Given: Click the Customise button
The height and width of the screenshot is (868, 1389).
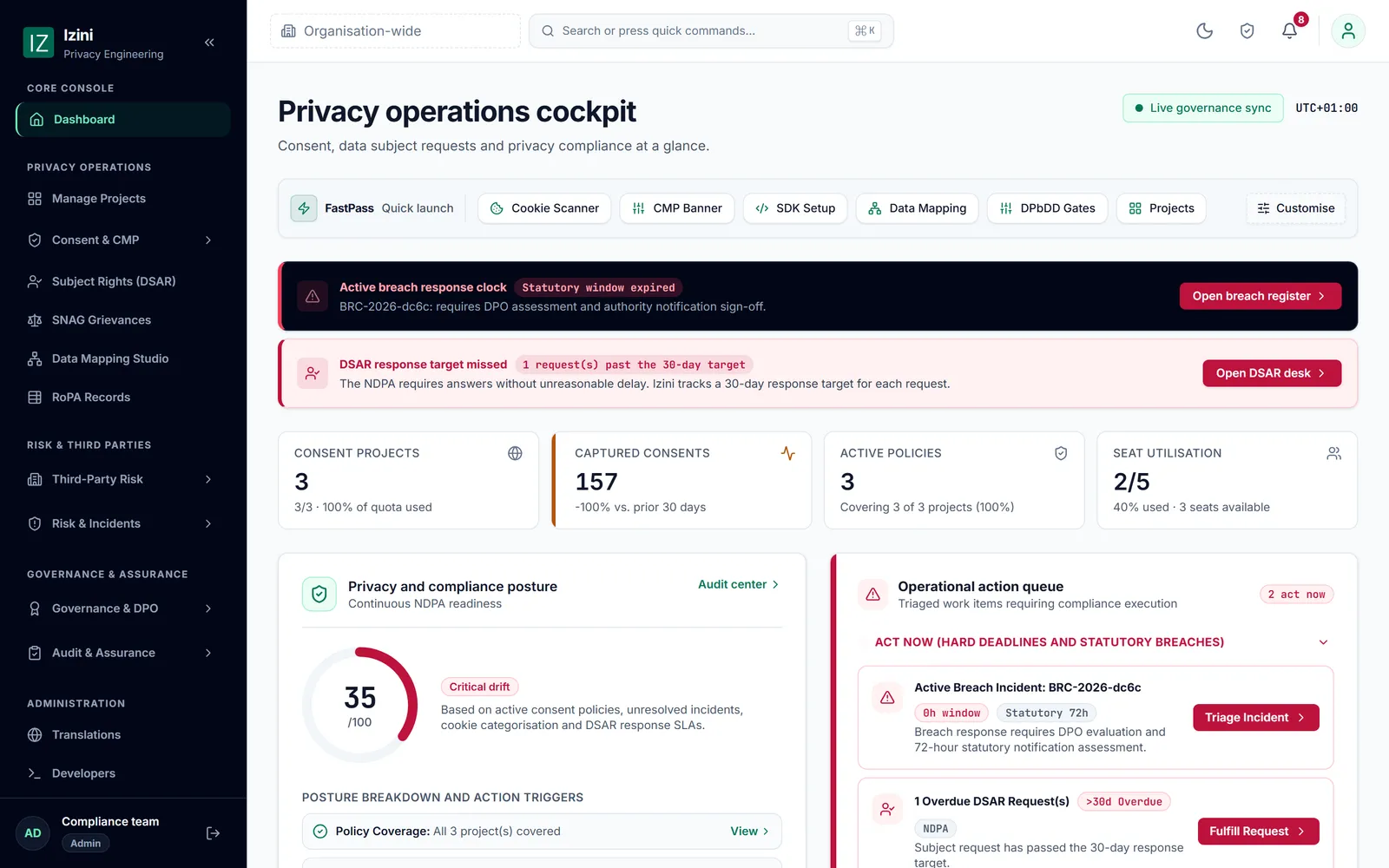Looking at the screenshot, I should pyautogui.click(x=1296, y=208).
